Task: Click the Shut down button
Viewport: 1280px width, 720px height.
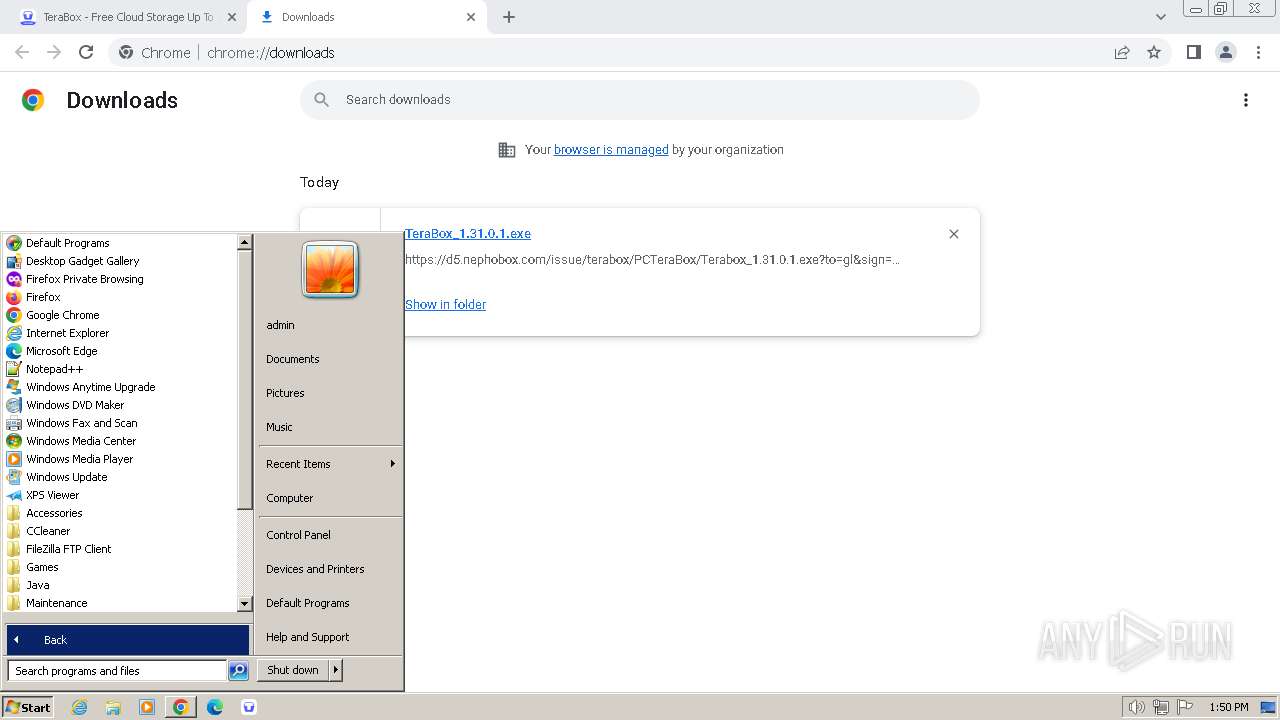Action: (293, 670)
